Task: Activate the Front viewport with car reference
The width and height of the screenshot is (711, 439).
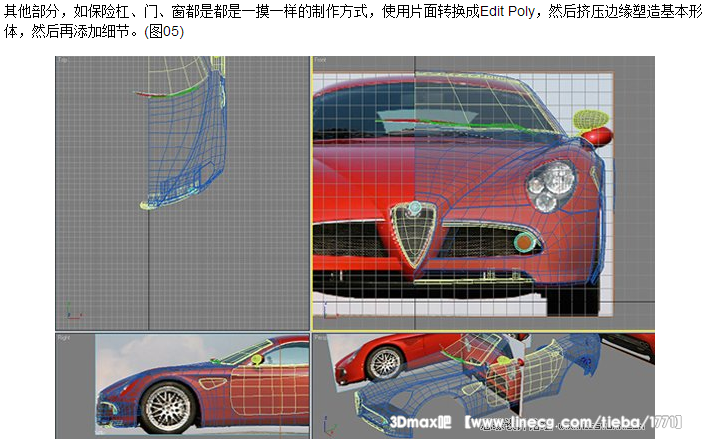Action: (x=483, y=193)
